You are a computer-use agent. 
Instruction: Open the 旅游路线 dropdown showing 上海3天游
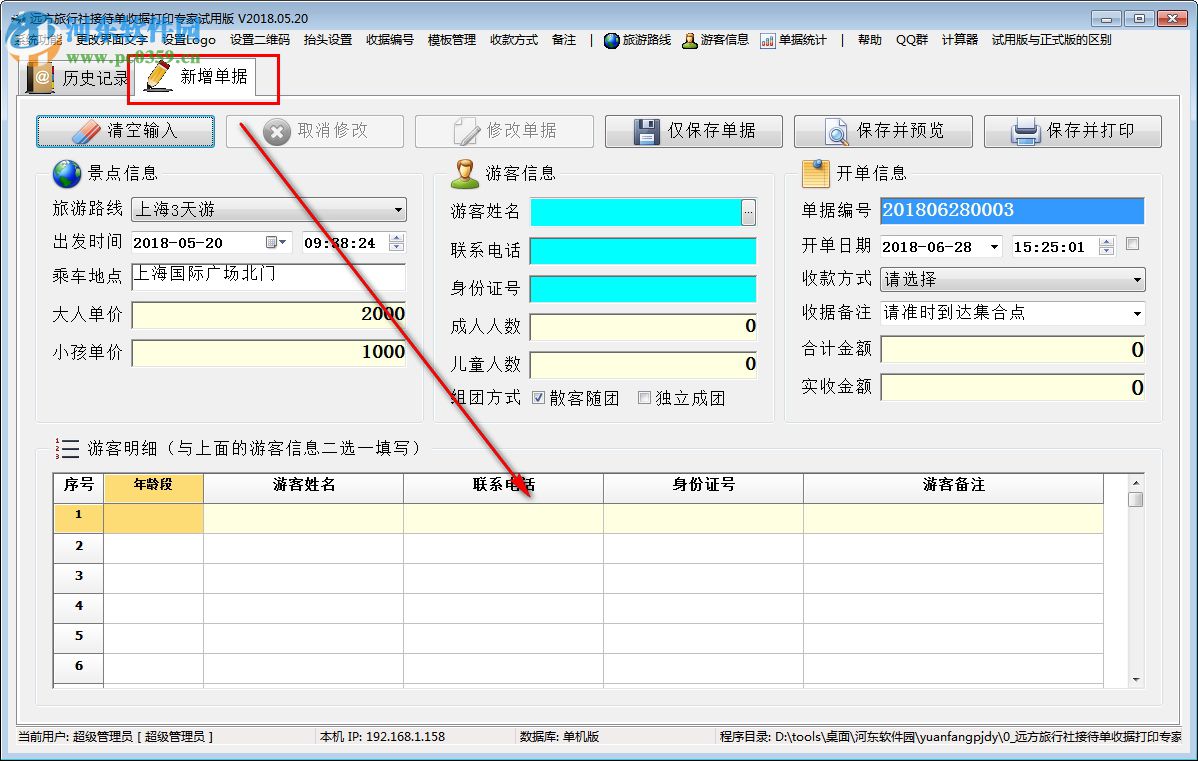(x=399, y=211)
